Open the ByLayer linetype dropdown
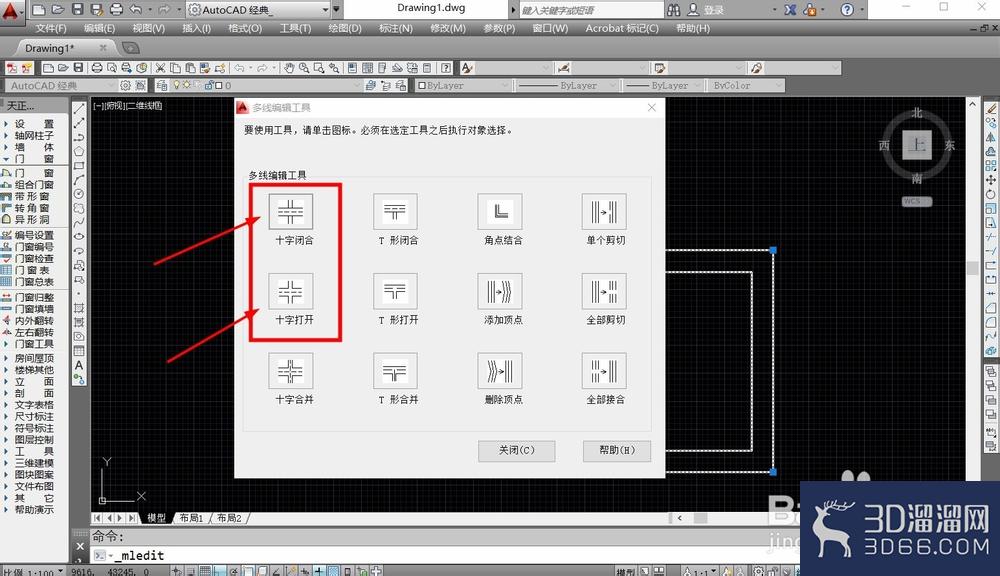Image resolution: width=1000 pixels, height=576 pixels. [x=613, y=85]
